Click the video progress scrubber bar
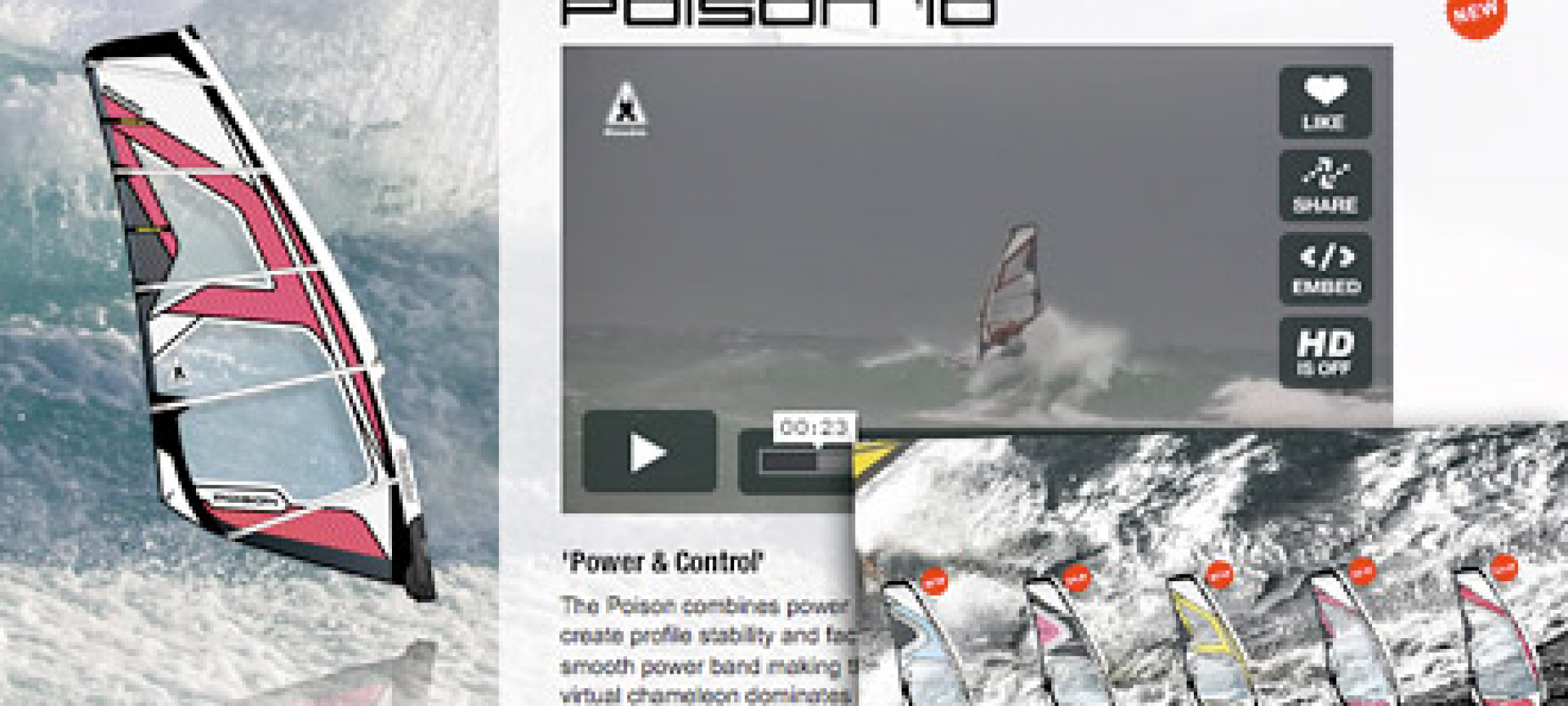 click(x=806, y=462)
